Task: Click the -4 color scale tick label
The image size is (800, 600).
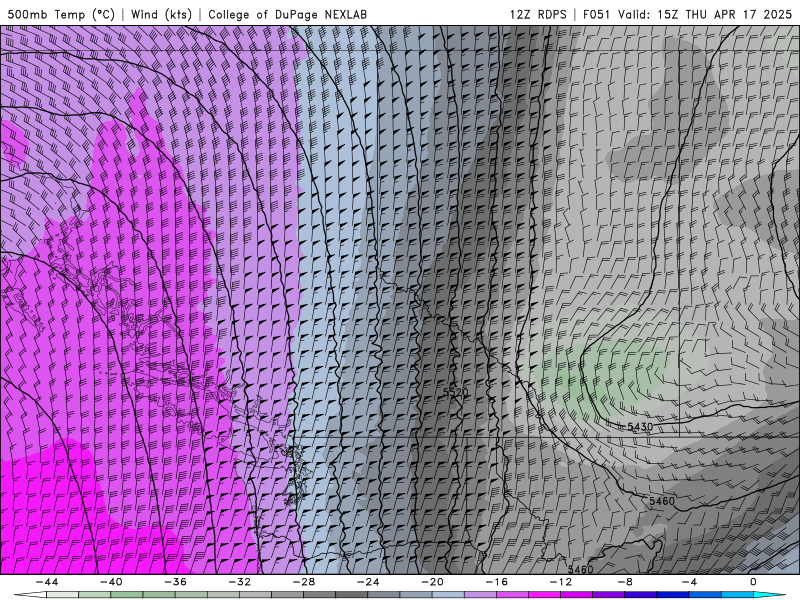Action: click(689, 582)
